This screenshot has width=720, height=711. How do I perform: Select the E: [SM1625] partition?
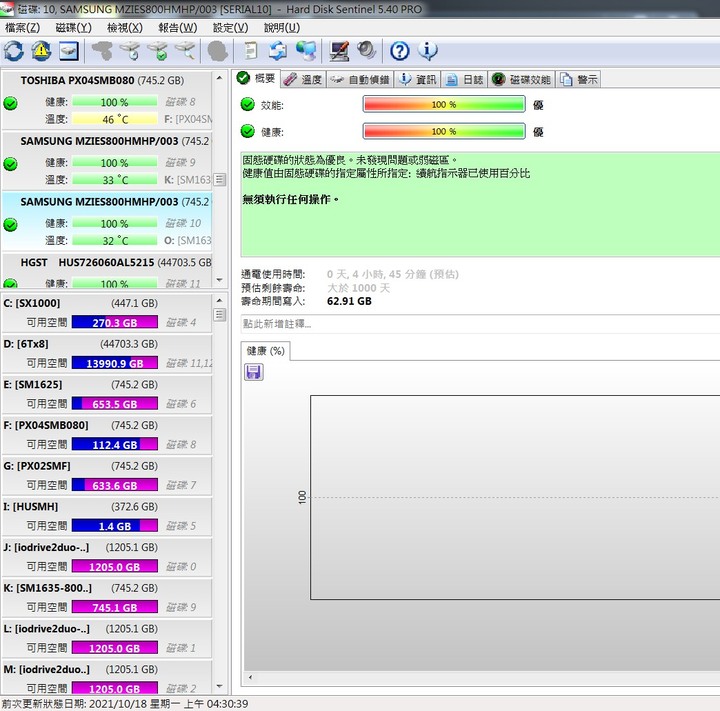[x=107, y=394]
